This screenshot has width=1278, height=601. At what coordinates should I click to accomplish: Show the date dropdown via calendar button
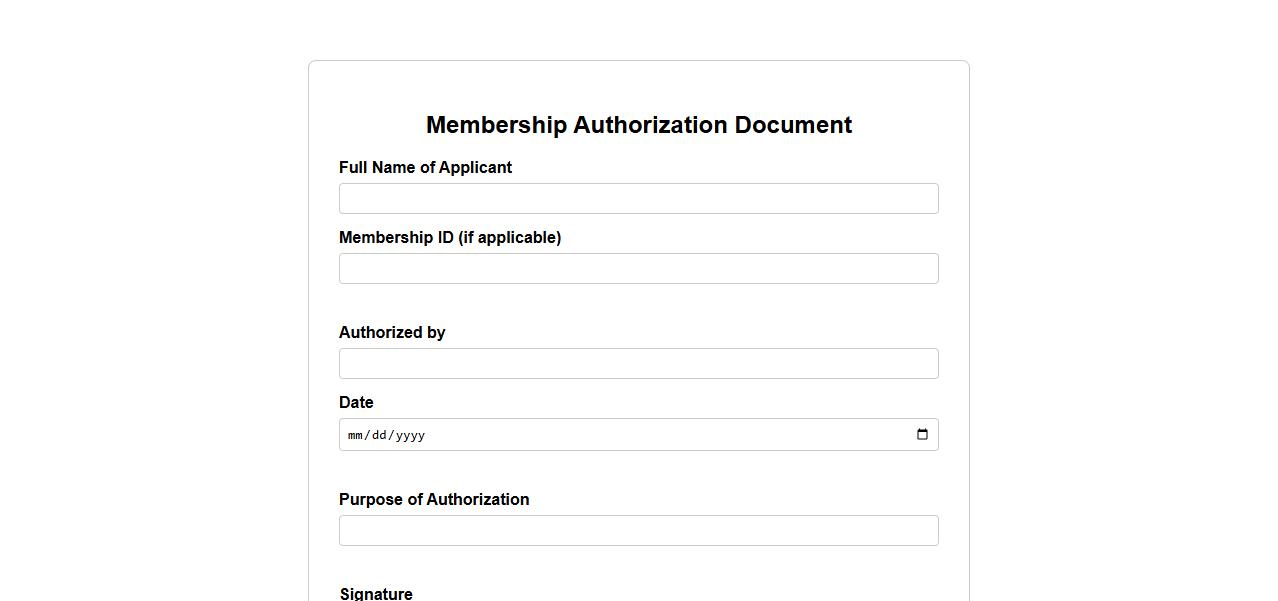click(922, 434)
